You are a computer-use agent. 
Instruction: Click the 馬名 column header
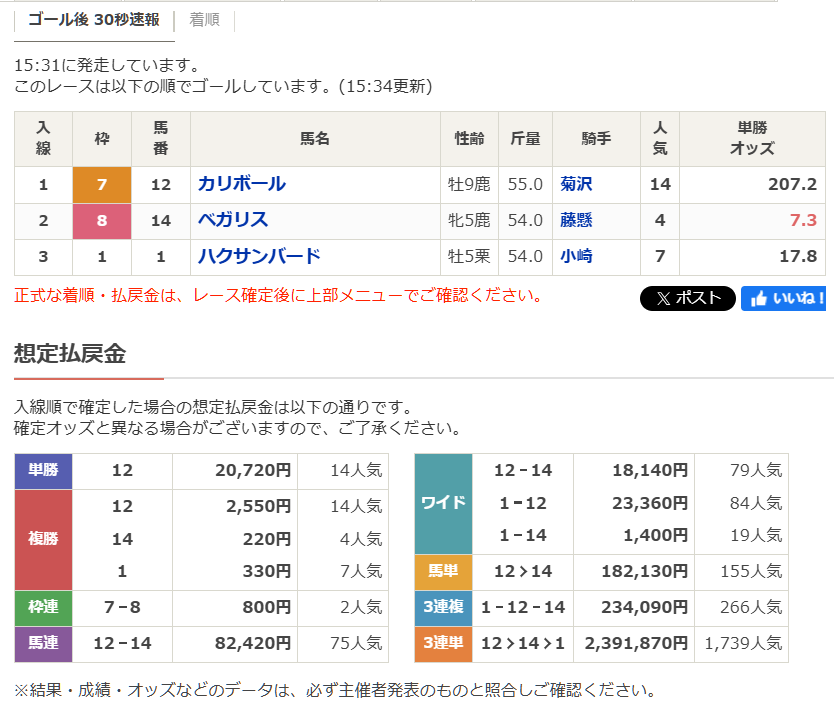(x=315, y=139)
